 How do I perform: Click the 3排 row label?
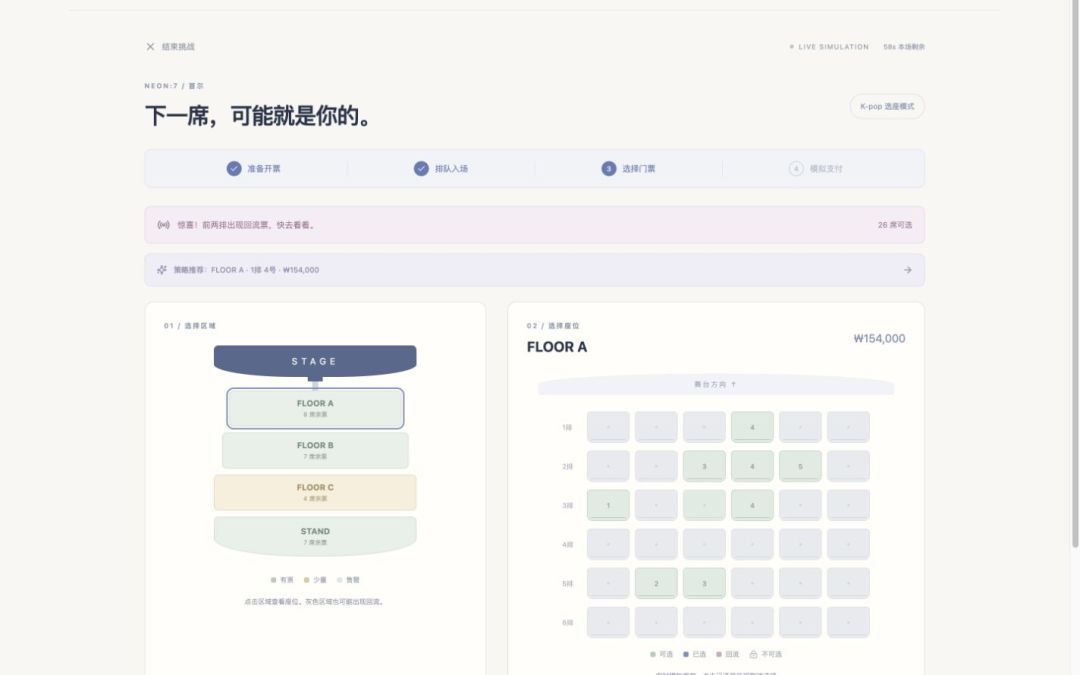568,506
